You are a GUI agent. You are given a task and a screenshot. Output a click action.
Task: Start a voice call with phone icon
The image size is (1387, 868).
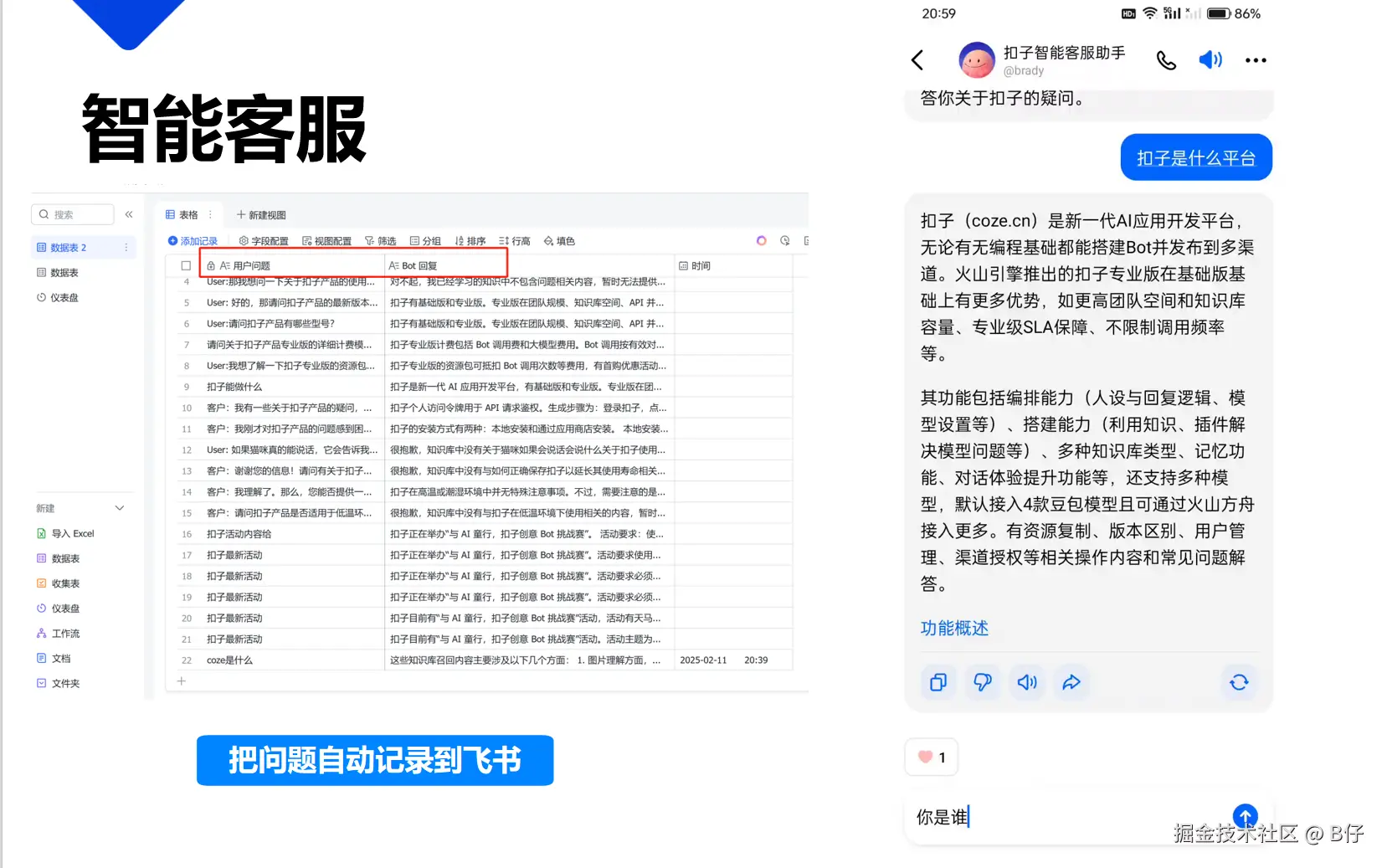coord(1166,60)
